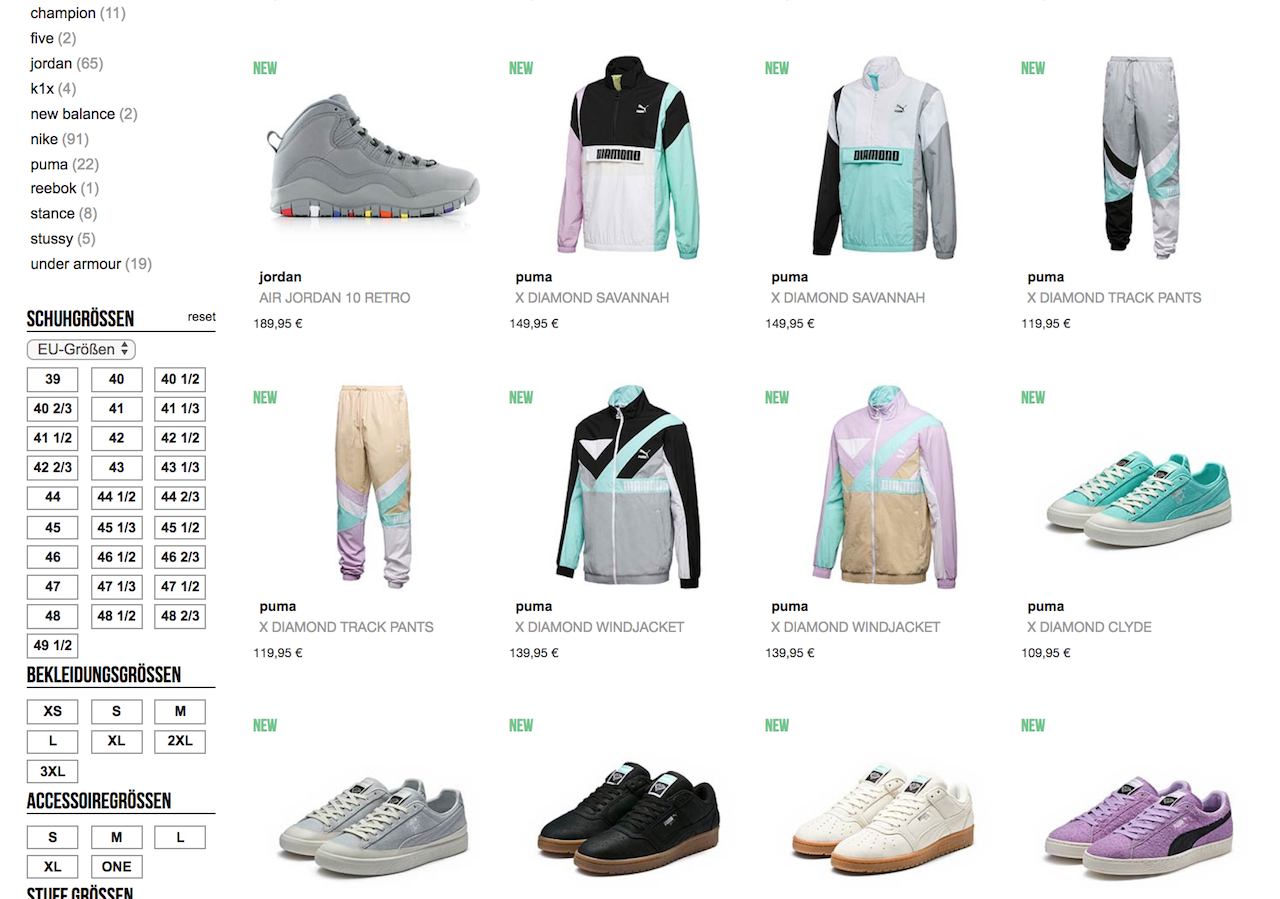The height and width of the screenshot is (899, 1280).
Task: View the black Puma X Diamond Savannah jacket
Action: pyautogui.click(x=625, y=156)
